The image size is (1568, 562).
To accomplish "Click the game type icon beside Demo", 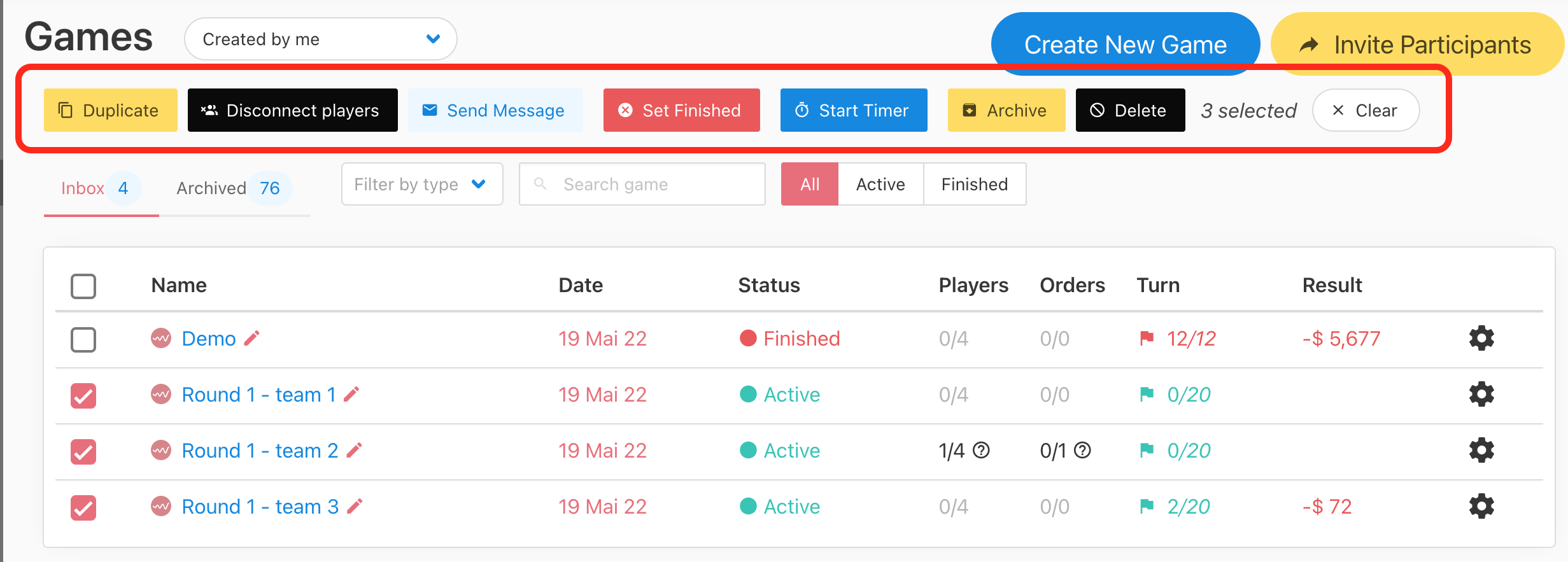I will tap(161, 338).
